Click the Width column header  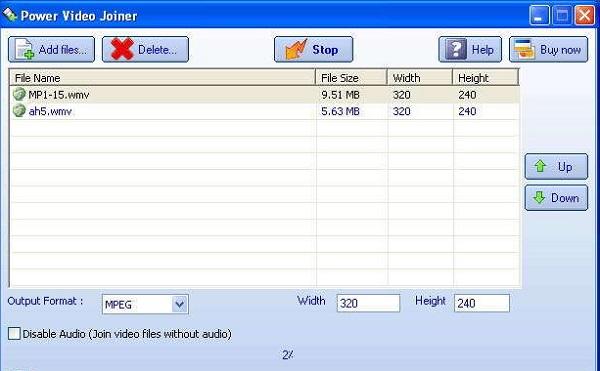tap(420, 78)
